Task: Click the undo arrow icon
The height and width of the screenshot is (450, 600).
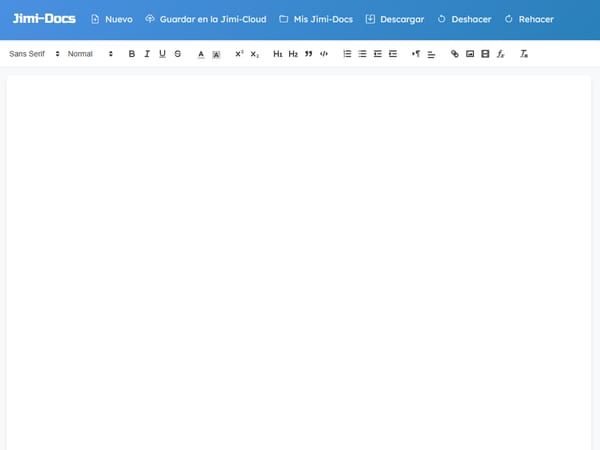Action: 442,19
